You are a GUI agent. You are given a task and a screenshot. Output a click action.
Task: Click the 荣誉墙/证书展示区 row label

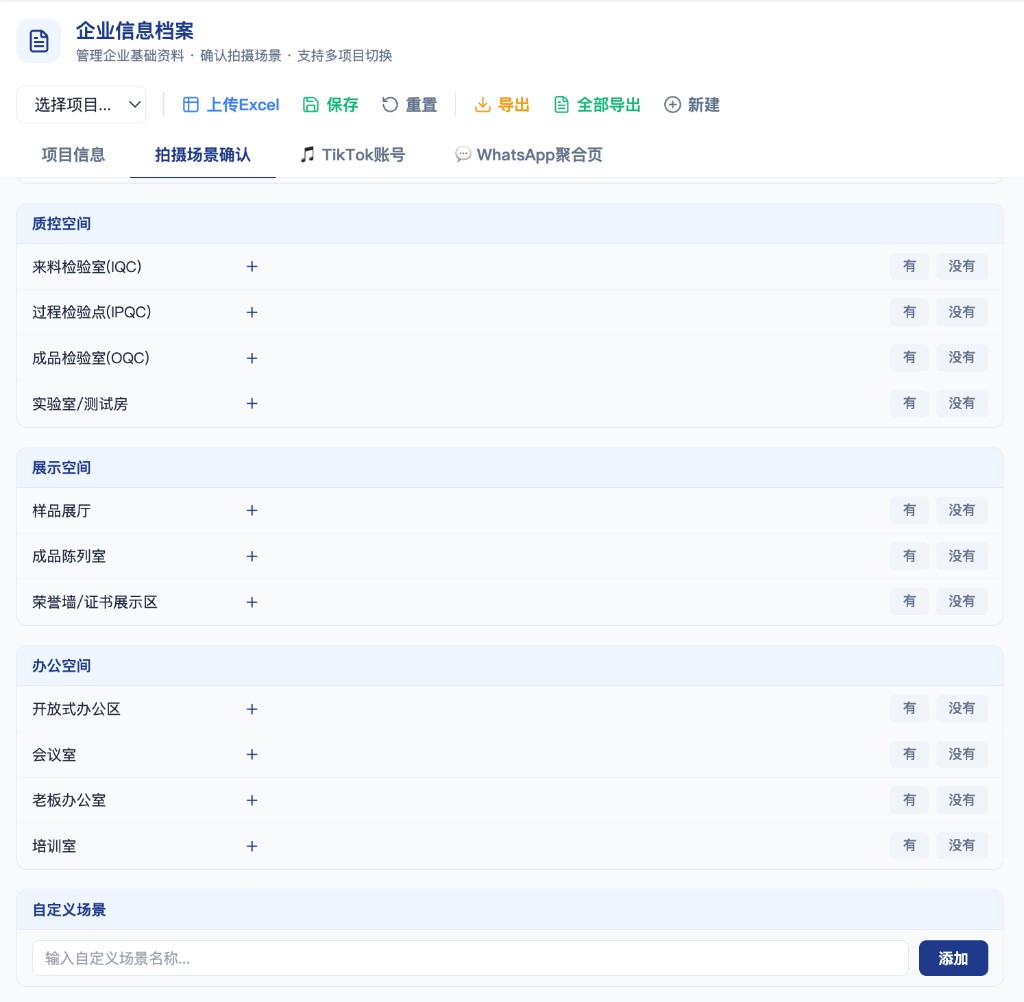95,602
